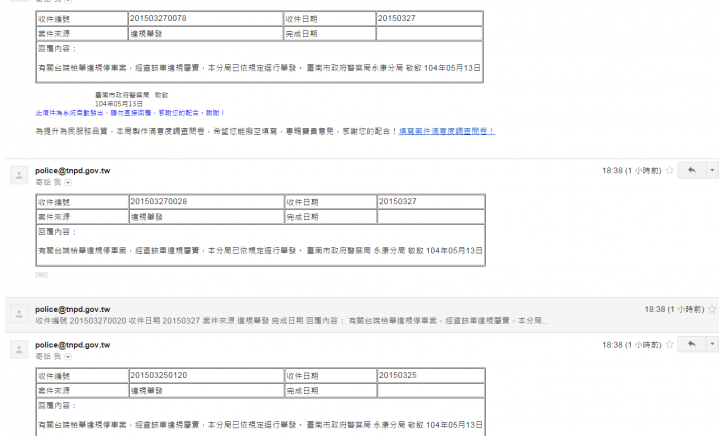Viewport: 720px width, 436px height.
Task: Click 違規舉發 in table 201503270028
Action: (x=146, y=217)
